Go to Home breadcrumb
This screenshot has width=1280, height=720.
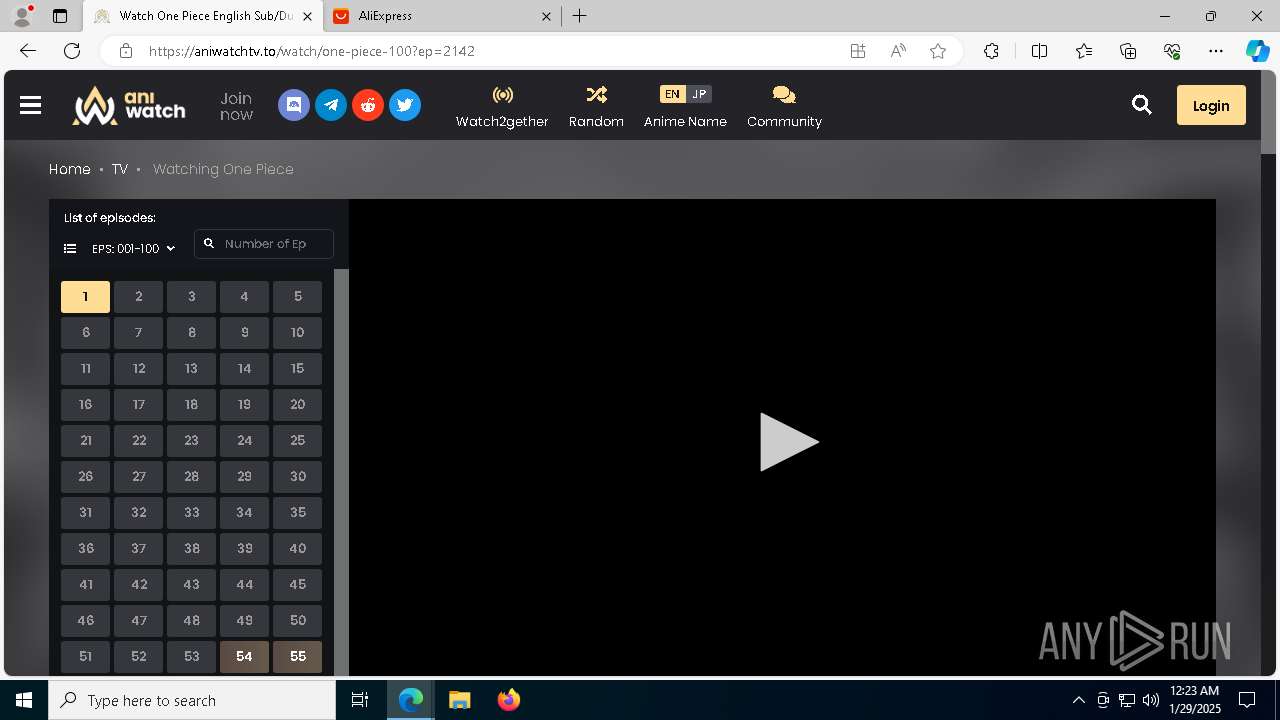[70, 169]
